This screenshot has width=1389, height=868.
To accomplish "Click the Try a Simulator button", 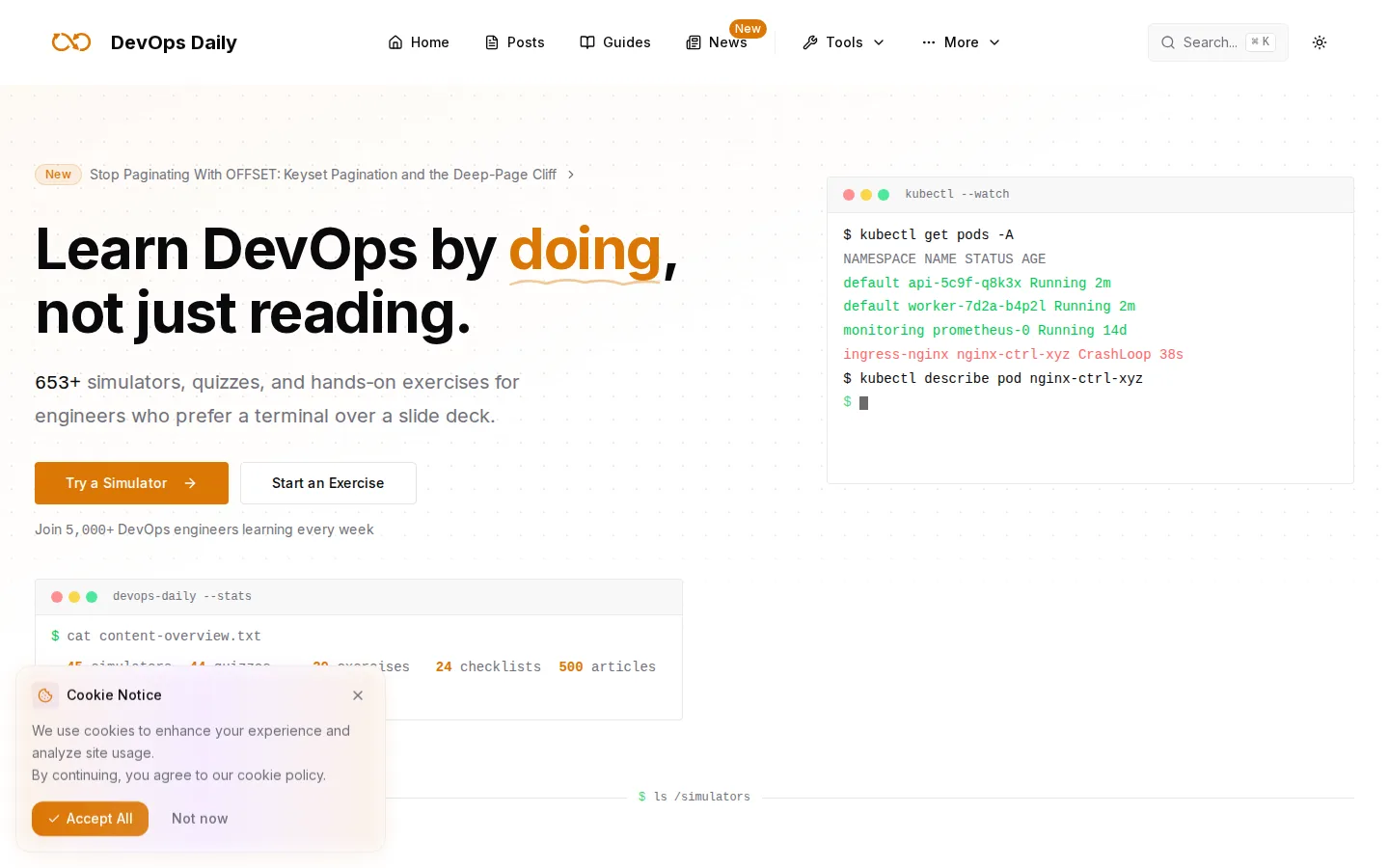I will pos(131,483).
